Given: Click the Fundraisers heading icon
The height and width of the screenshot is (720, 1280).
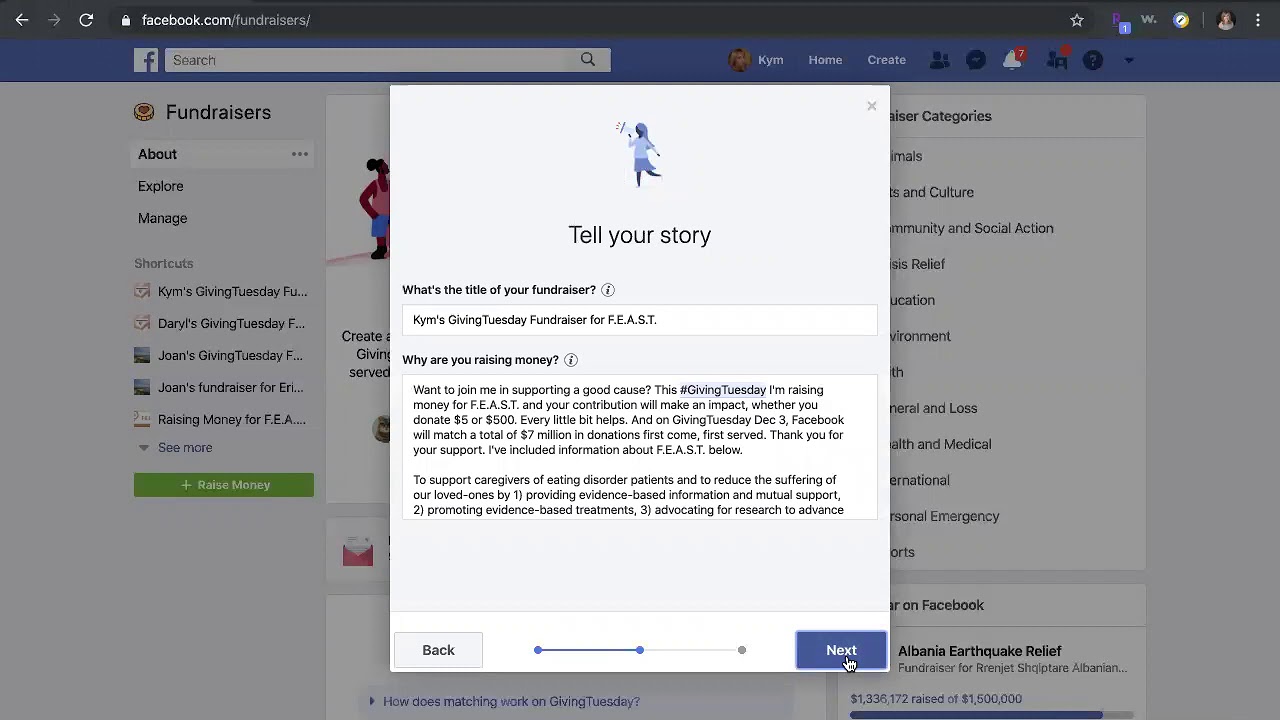Looking at the screenshot, I should pyautogui.click(x=144, y=112).
